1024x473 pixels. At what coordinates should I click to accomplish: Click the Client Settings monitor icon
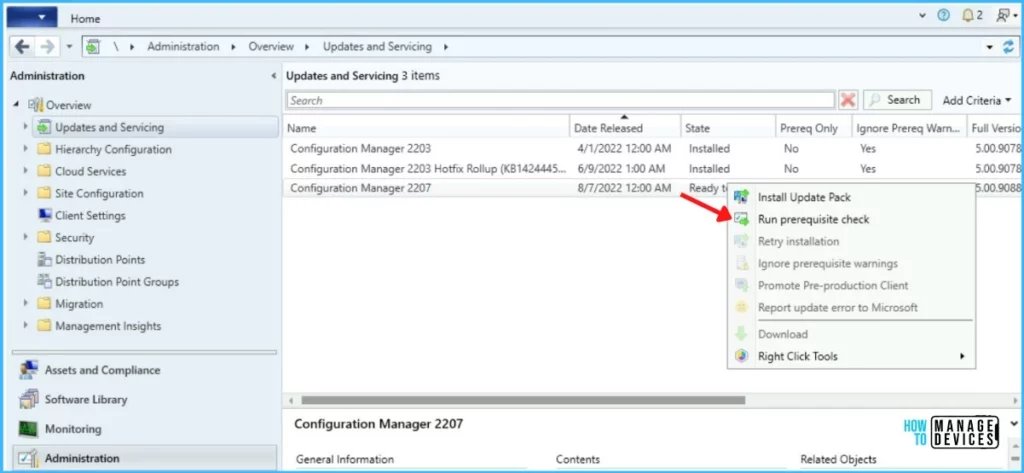pyautogui.click(x=44, y=216)
